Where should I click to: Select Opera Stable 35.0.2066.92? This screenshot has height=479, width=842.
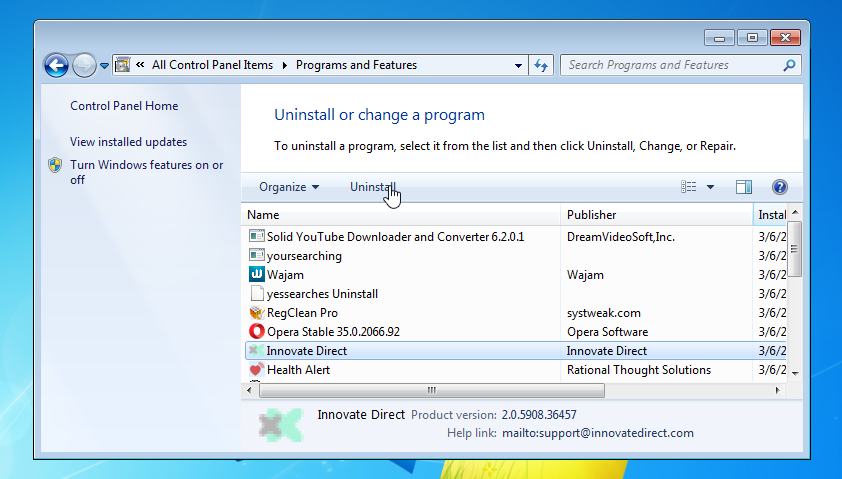pos(333,332)
